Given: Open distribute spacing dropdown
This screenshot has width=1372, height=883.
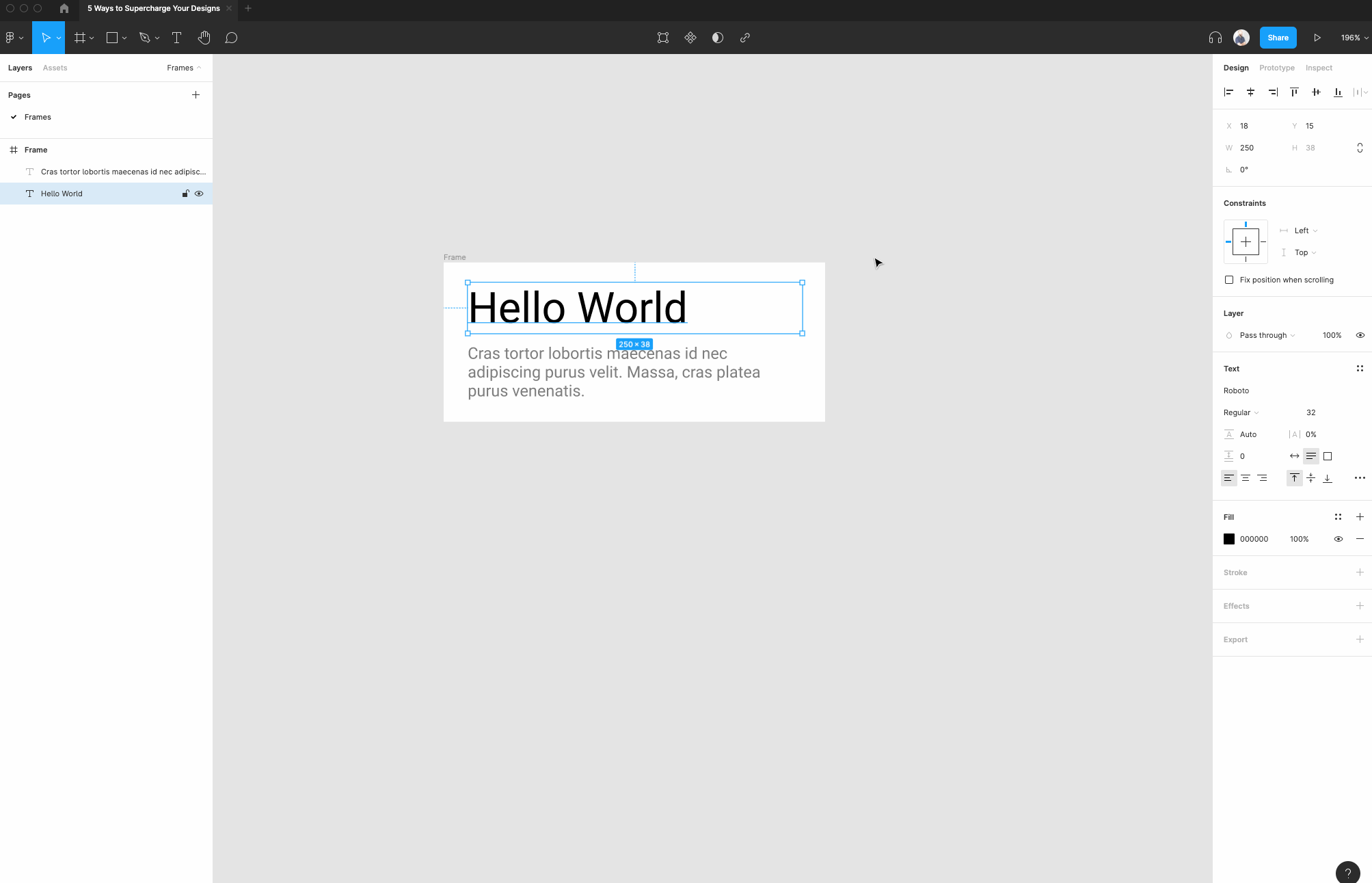Looking at the screenshot, I should pyautogui.click(x=1360, y=92).
